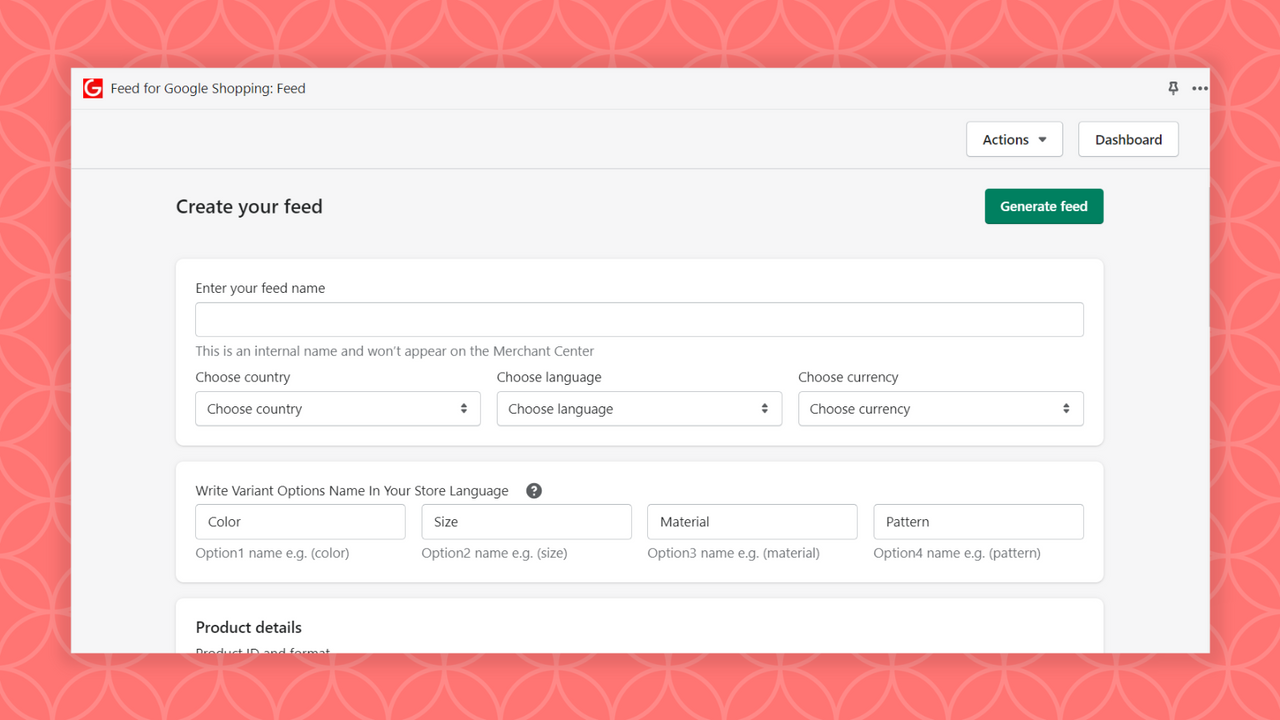Click the Size option name field

526,521
